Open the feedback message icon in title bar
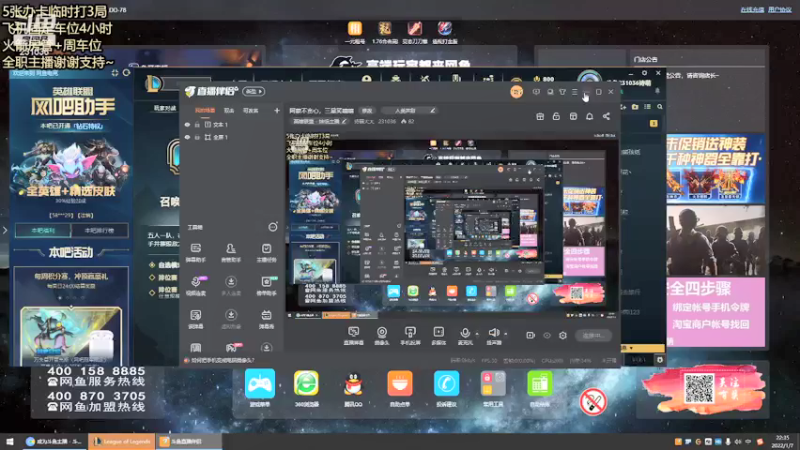The width and height of the screenshot is (800, 450). [x=536, y=92]
